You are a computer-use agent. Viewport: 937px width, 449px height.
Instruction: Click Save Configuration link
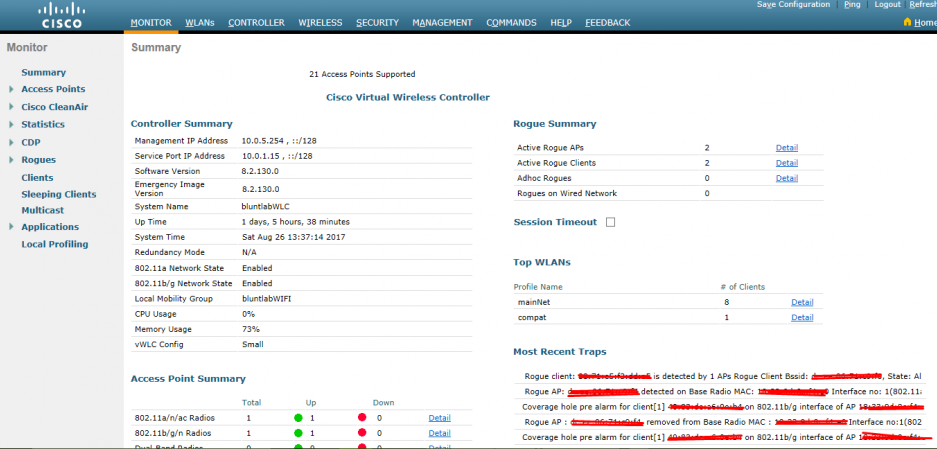pyautogui.click(x=794, y=4)
